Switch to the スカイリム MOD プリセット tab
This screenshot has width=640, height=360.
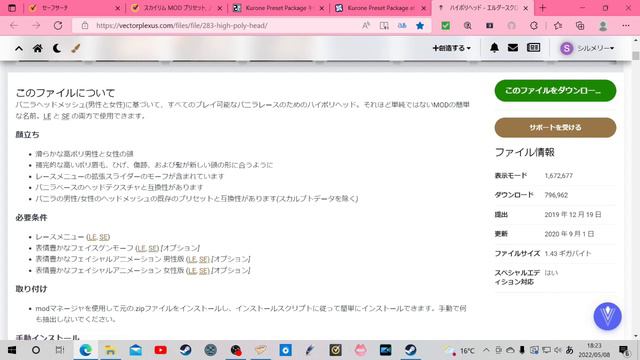pyautogui.click(x=176, y=8)
